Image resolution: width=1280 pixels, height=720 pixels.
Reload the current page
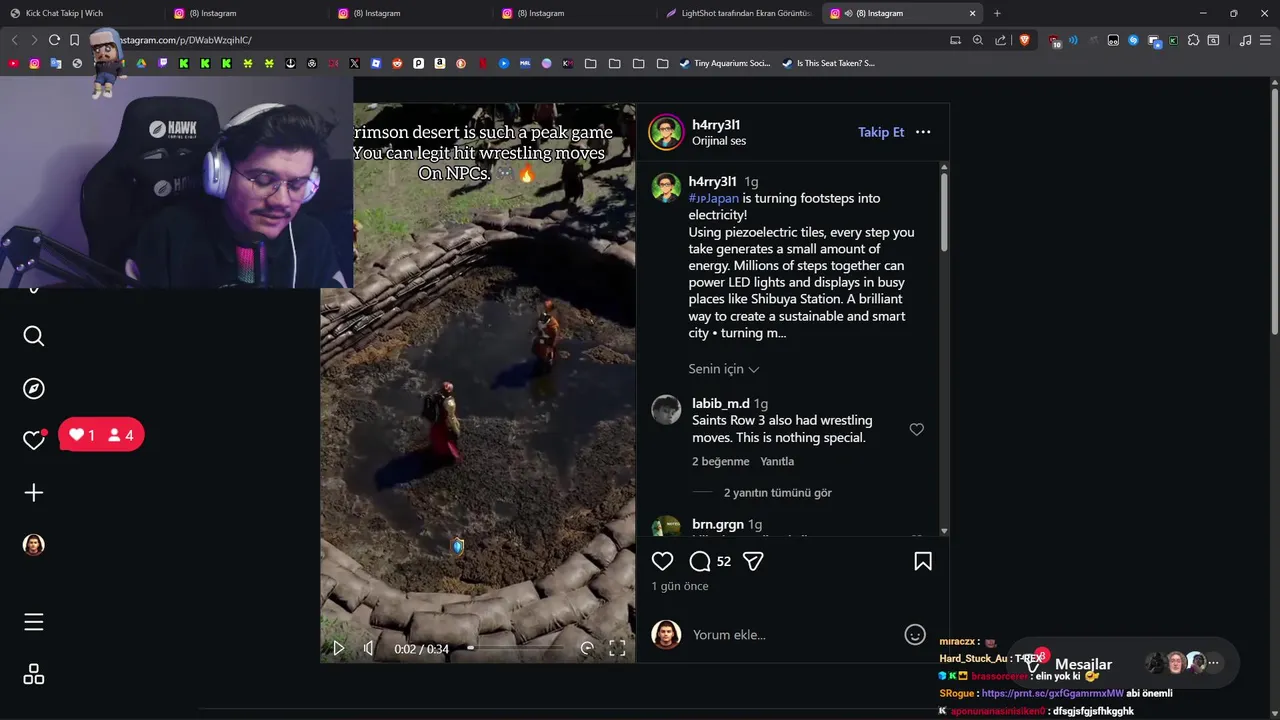(54, 40)
